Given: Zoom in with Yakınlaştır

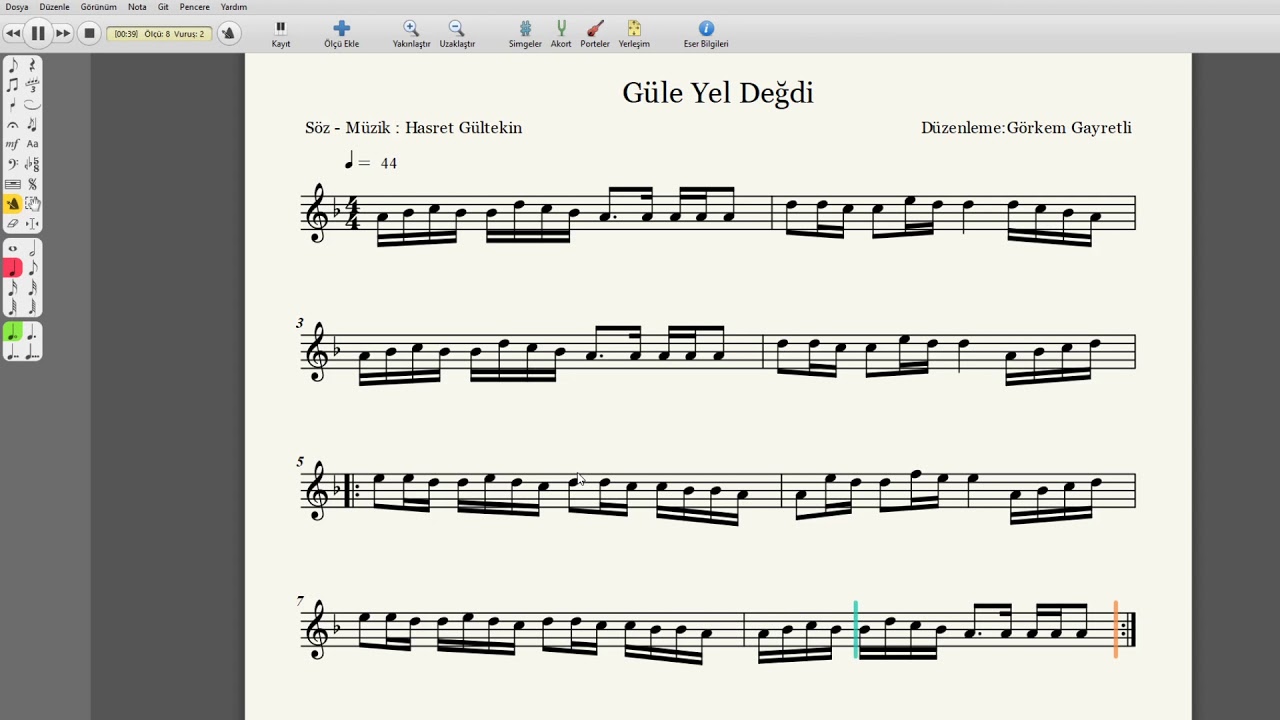Looking at the screenshot, I should coord(411,34).
